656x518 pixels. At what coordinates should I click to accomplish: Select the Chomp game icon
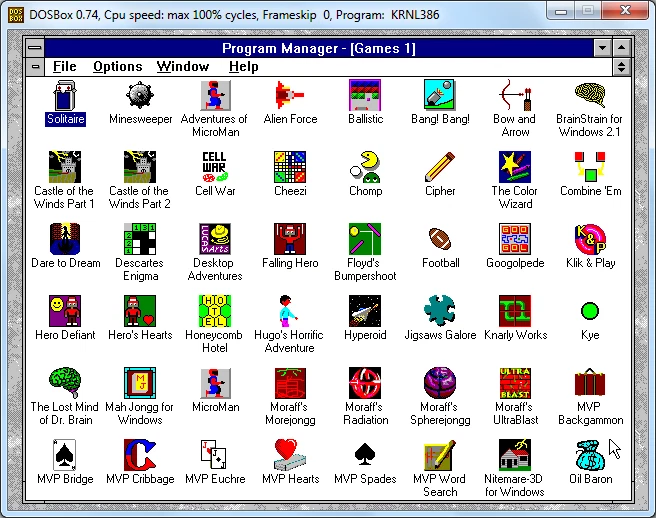pyautogui.click(x=365, y=167)
